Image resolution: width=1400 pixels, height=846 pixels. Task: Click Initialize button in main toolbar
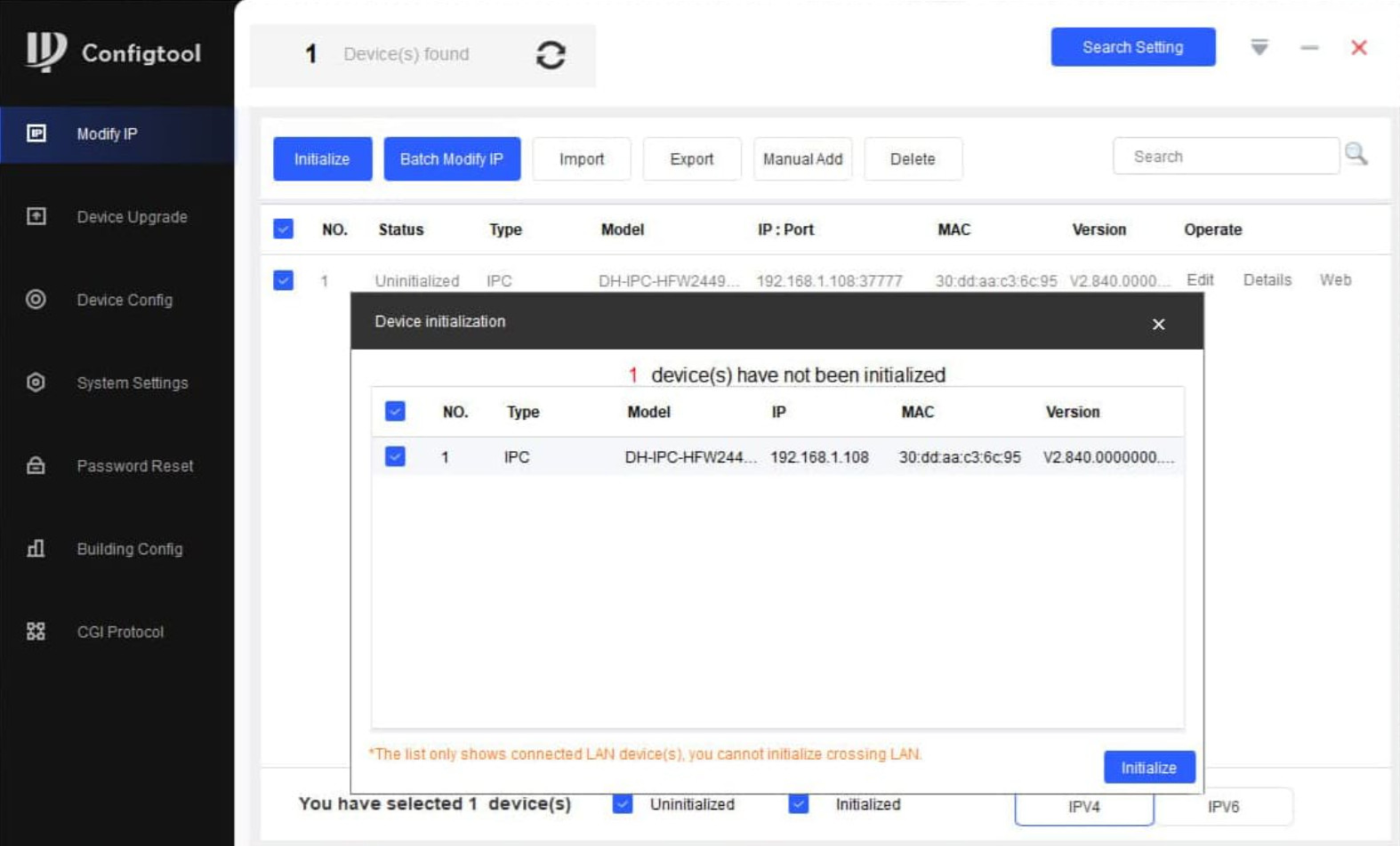pos(322,159)
